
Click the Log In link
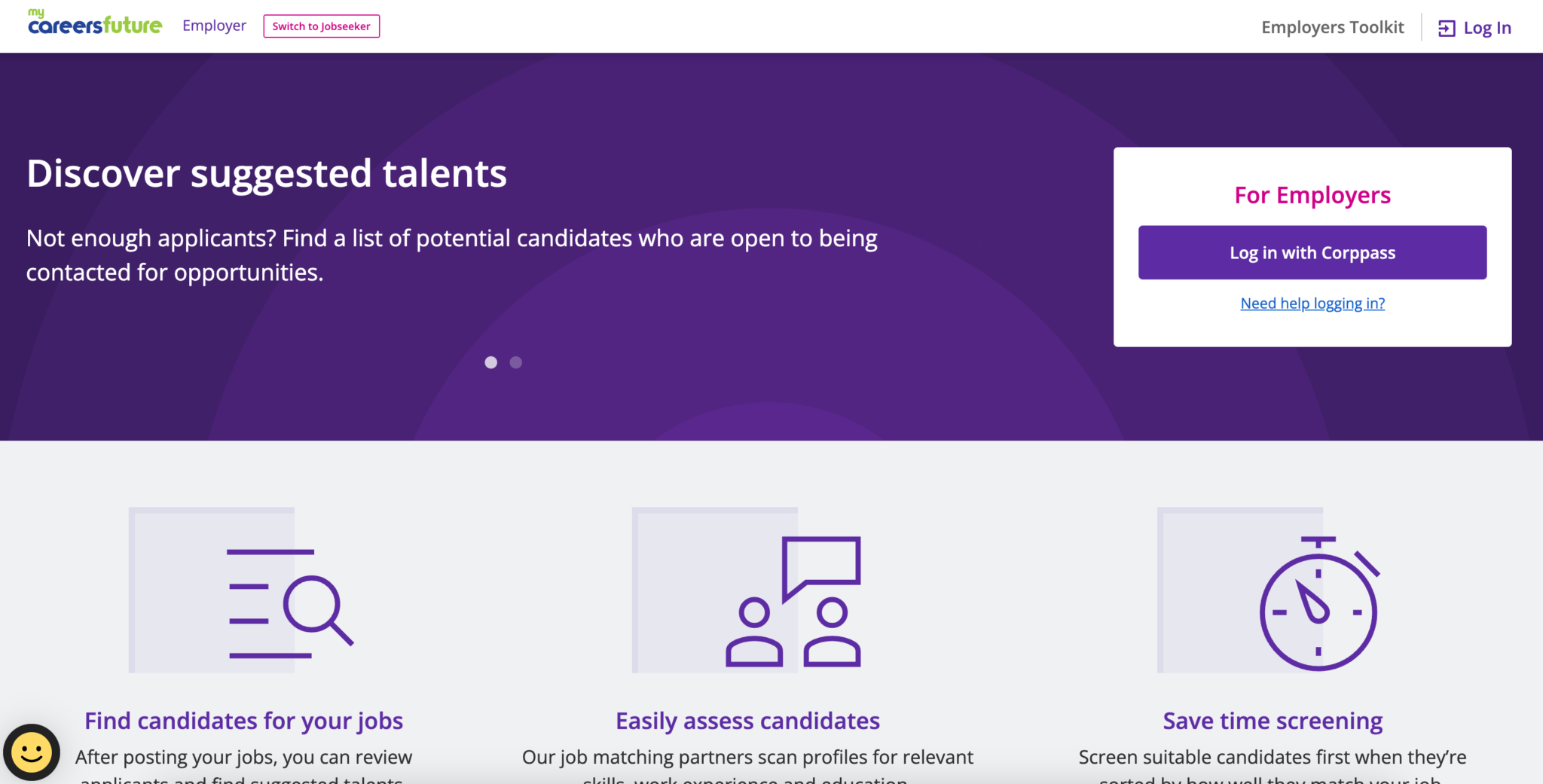1486,29
